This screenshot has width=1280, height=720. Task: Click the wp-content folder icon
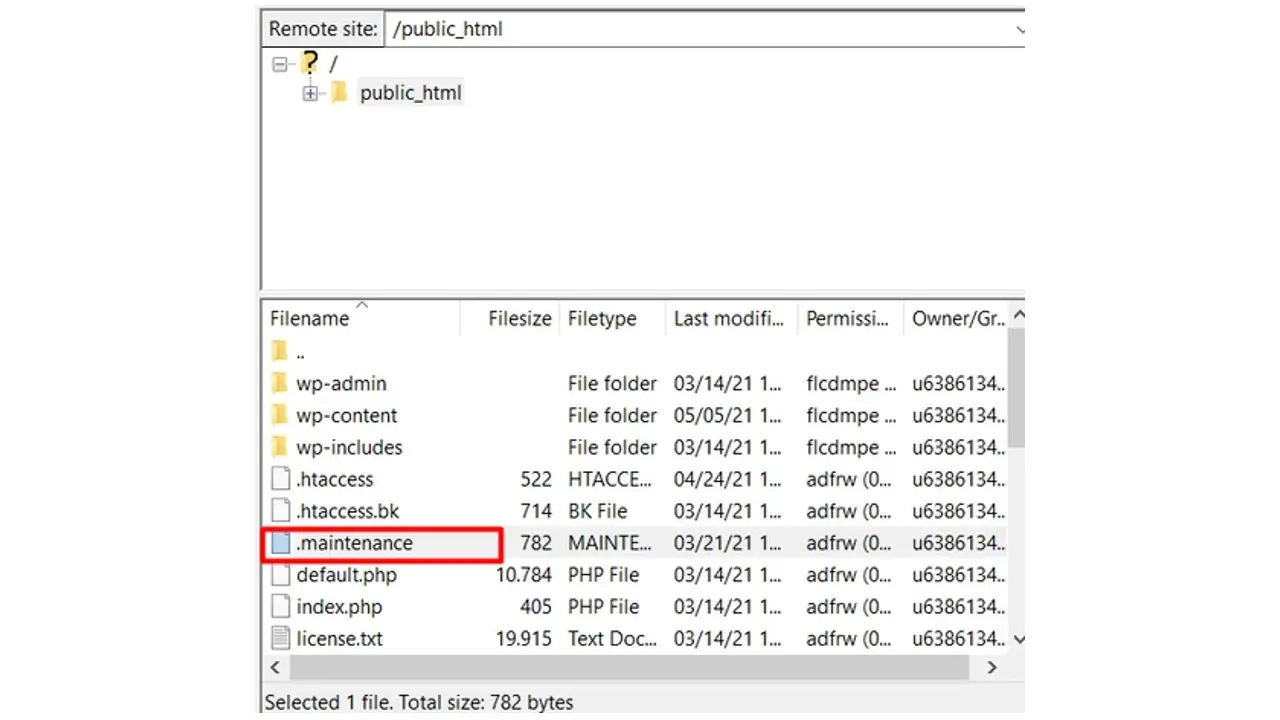click(280, 415)
